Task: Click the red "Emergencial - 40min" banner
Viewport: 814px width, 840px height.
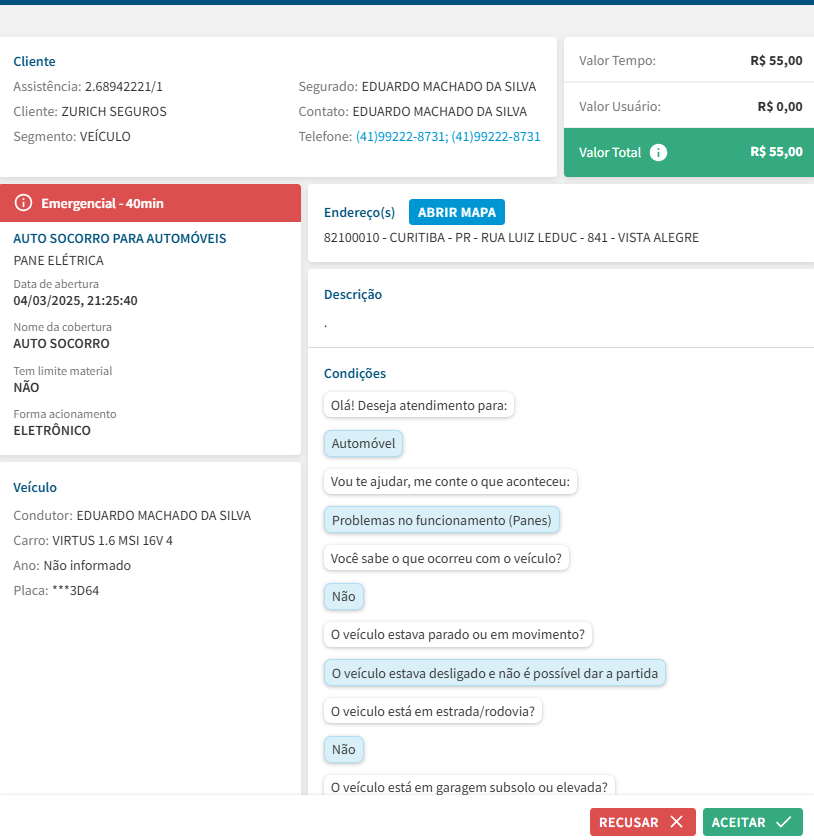Action: tap(150, 203)
